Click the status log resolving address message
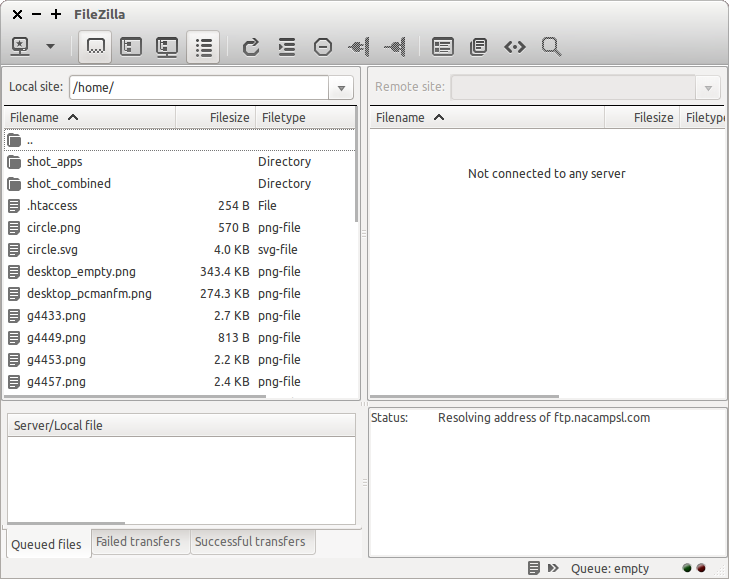This screenshot has height=579, width=729. (x=544, y=418)
